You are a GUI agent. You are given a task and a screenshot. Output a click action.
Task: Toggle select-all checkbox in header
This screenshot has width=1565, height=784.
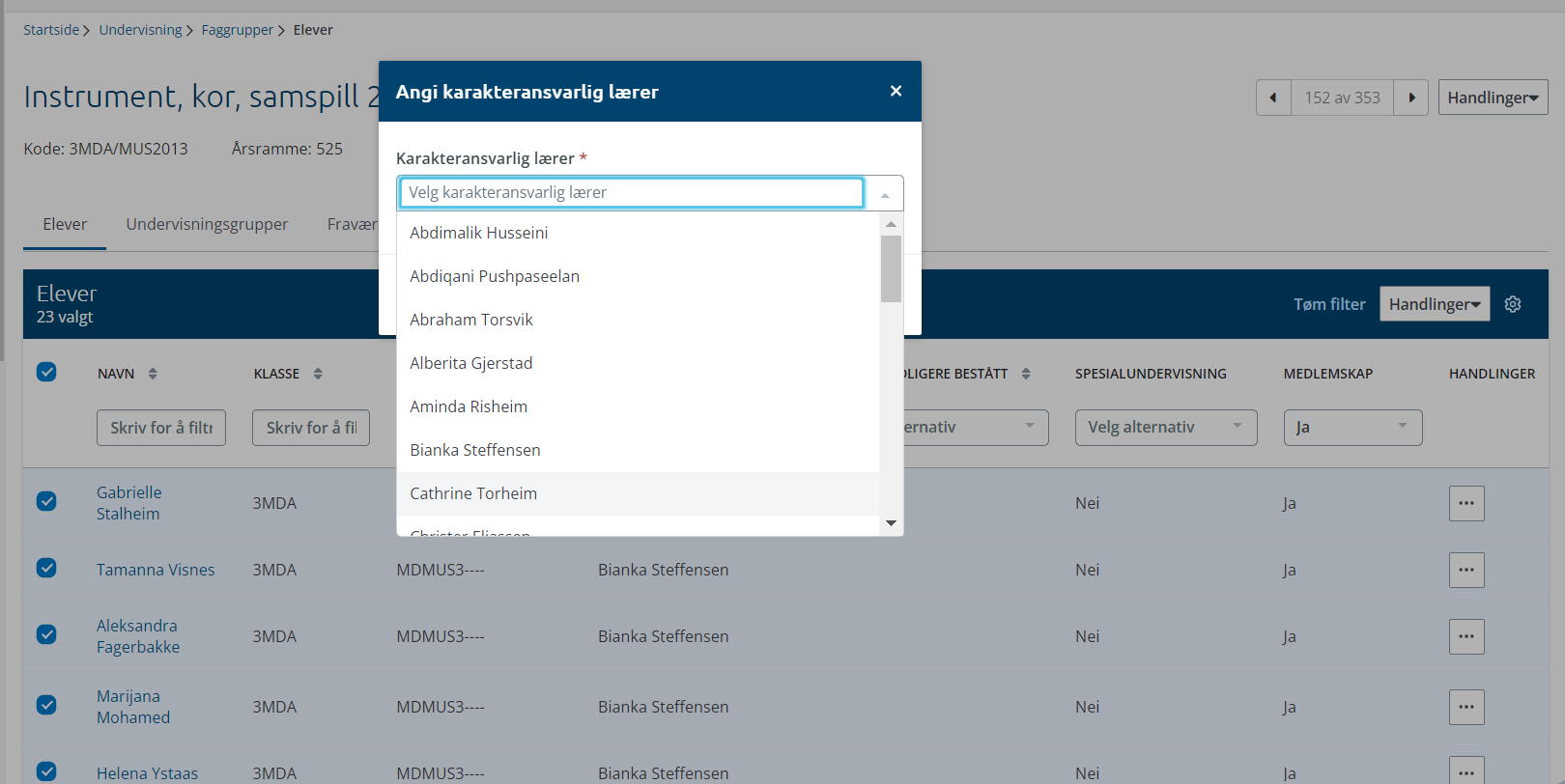click(x=46, y=372)
